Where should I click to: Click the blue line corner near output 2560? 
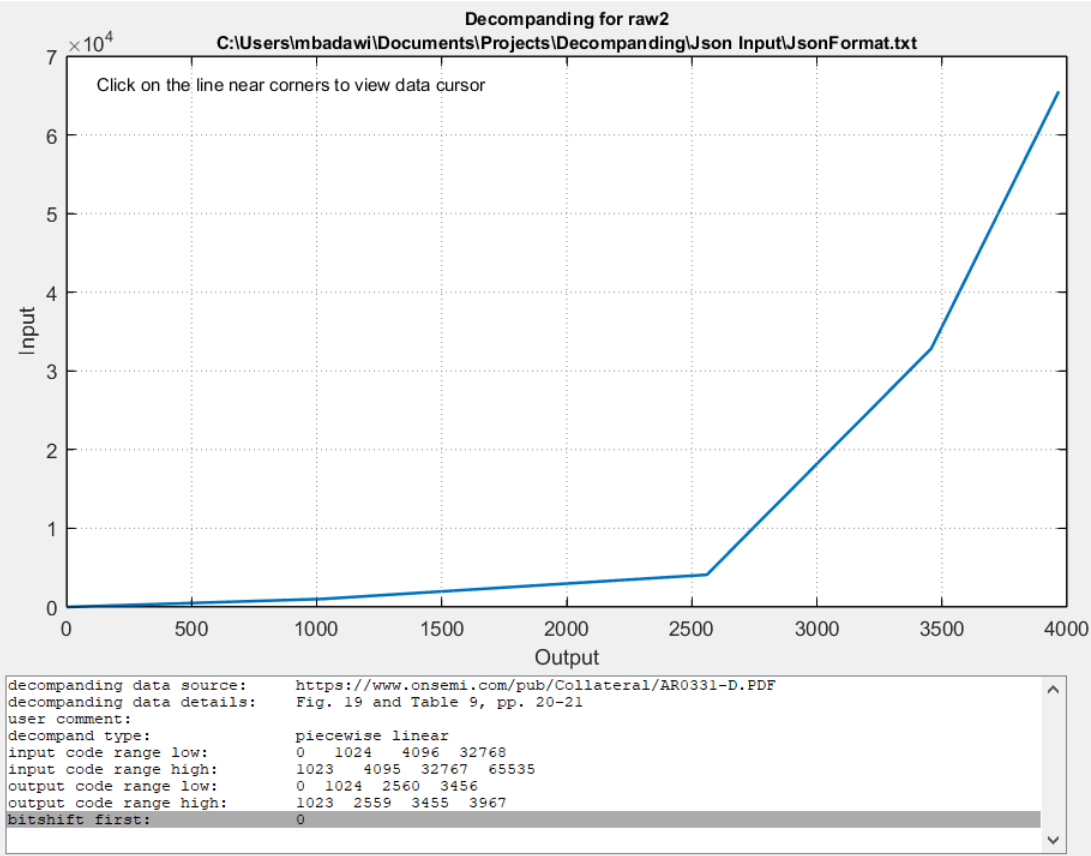coord(707,574)
